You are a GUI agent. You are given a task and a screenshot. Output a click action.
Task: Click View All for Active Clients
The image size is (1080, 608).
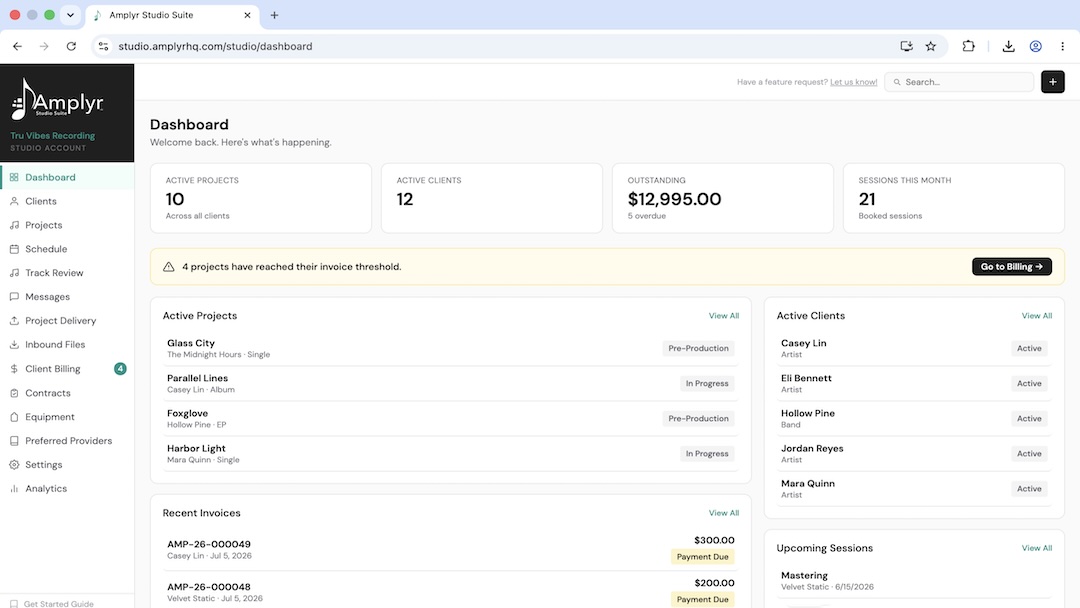1037,315
